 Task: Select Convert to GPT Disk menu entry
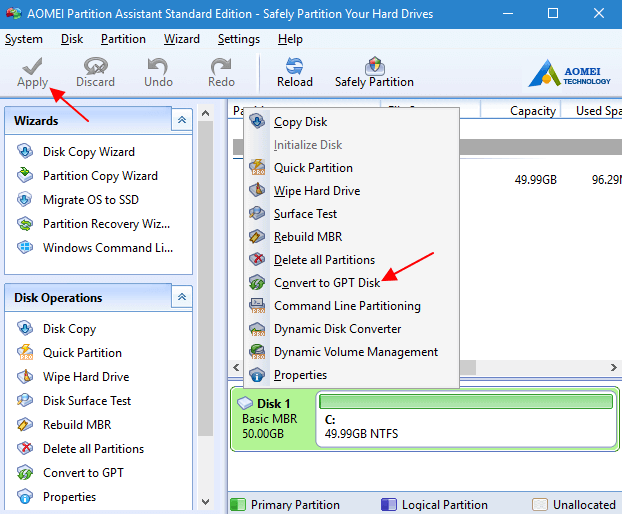pos(327,283)
